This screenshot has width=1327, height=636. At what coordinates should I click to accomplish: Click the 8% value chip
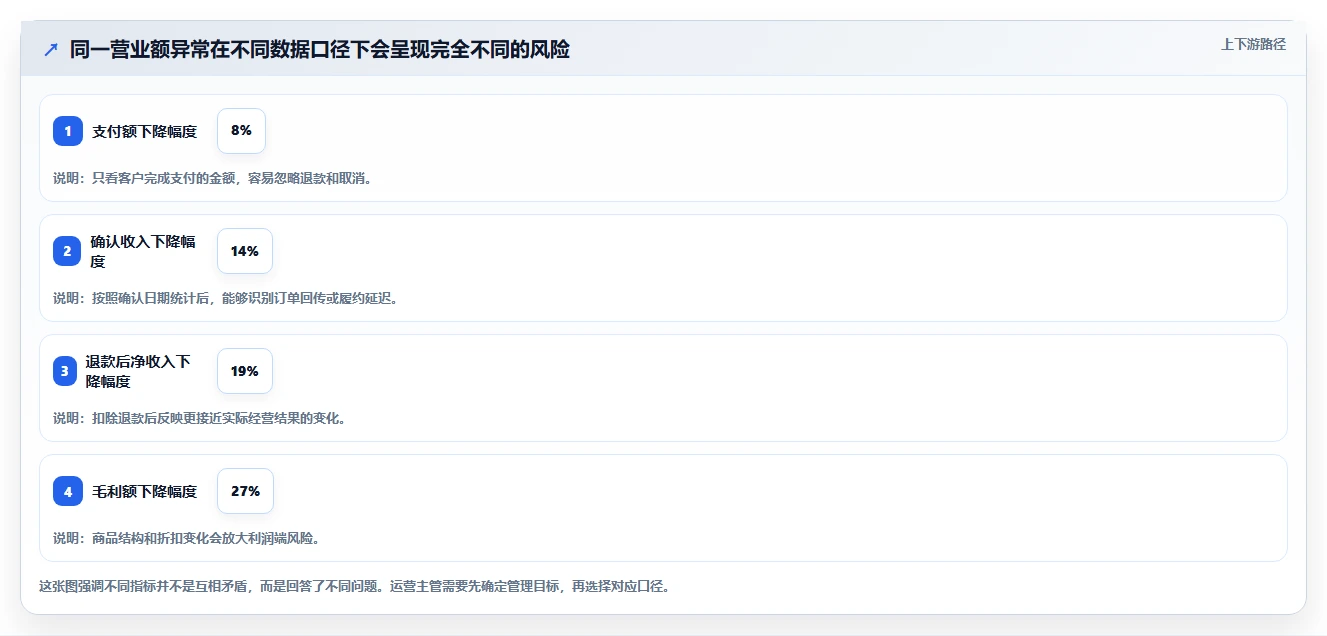[241, 131]
